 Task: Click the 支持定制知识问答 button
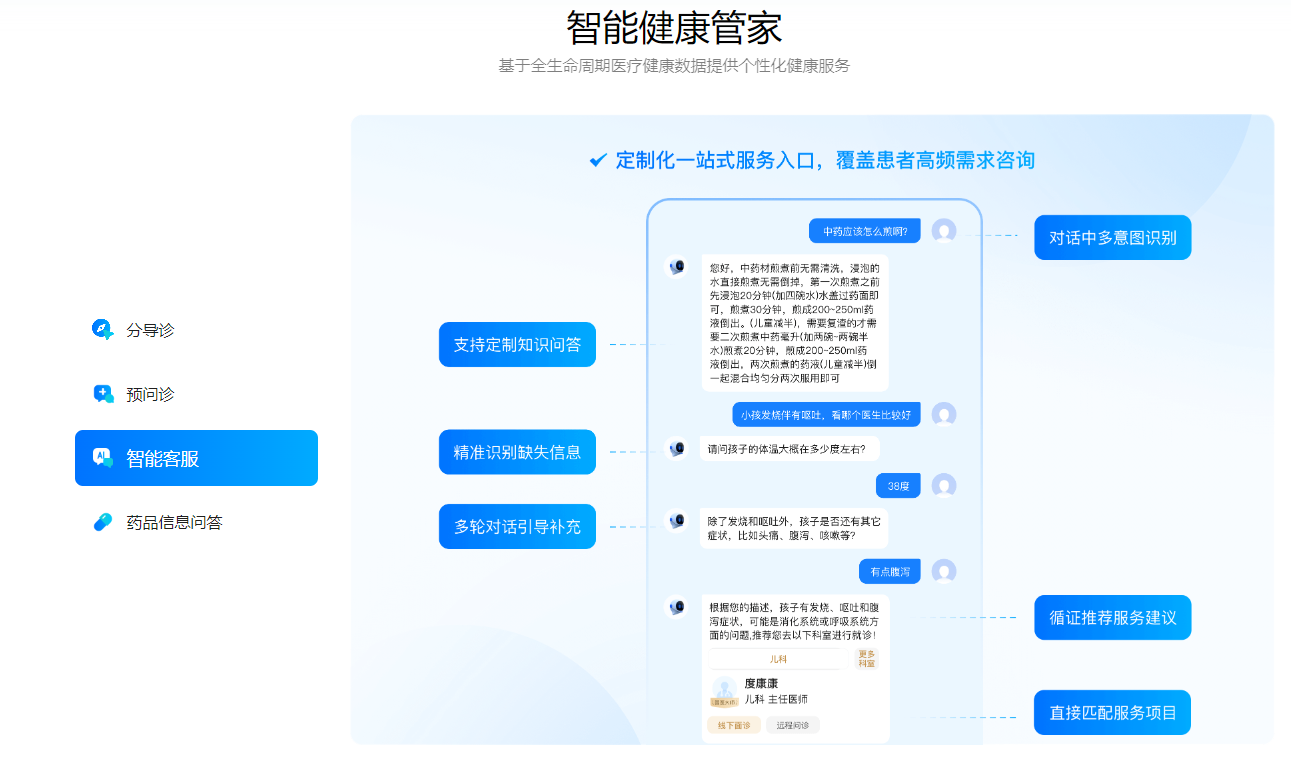pos(517,344)
